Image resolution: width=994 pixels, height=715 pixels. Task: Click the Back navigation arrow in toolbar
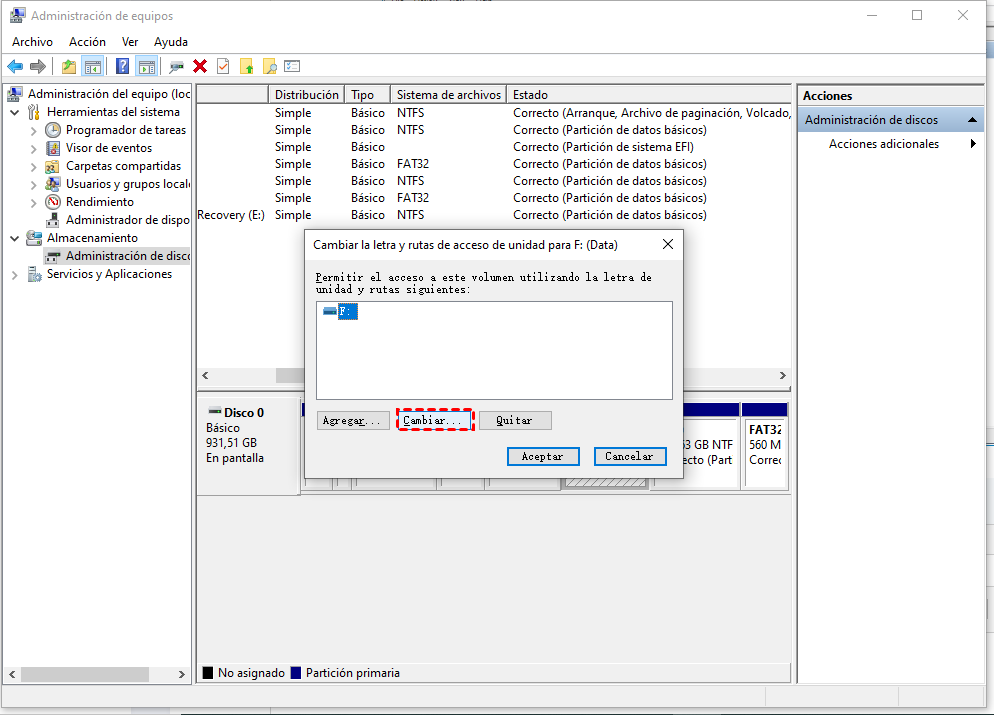[x=14, y=66]
